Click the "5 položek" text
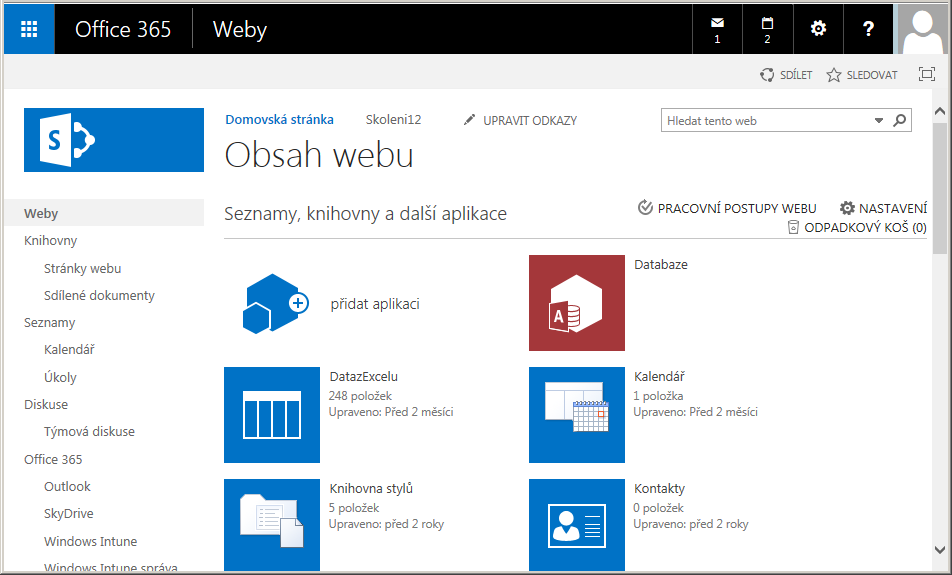952x575 pixels. pyautogui.click(x=353, y=508)
